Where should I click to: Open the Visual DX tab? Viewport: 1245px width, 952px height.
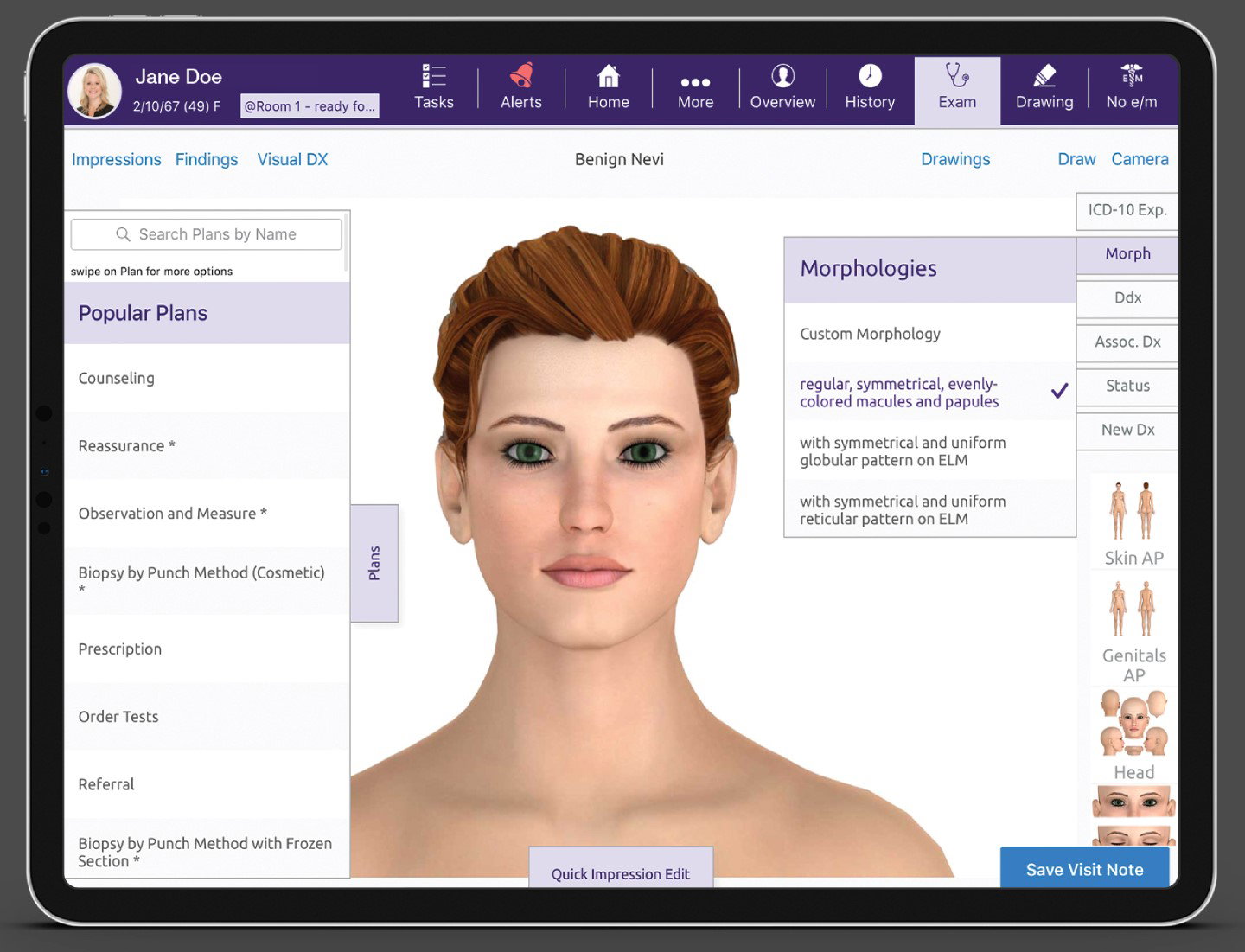[x=292, y=159]
